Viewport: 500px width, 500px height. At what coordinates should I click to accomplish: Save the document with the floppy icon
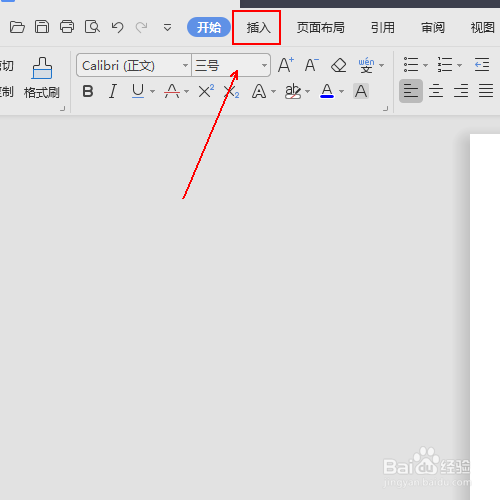pyautogui.click(x=42, y=27)
